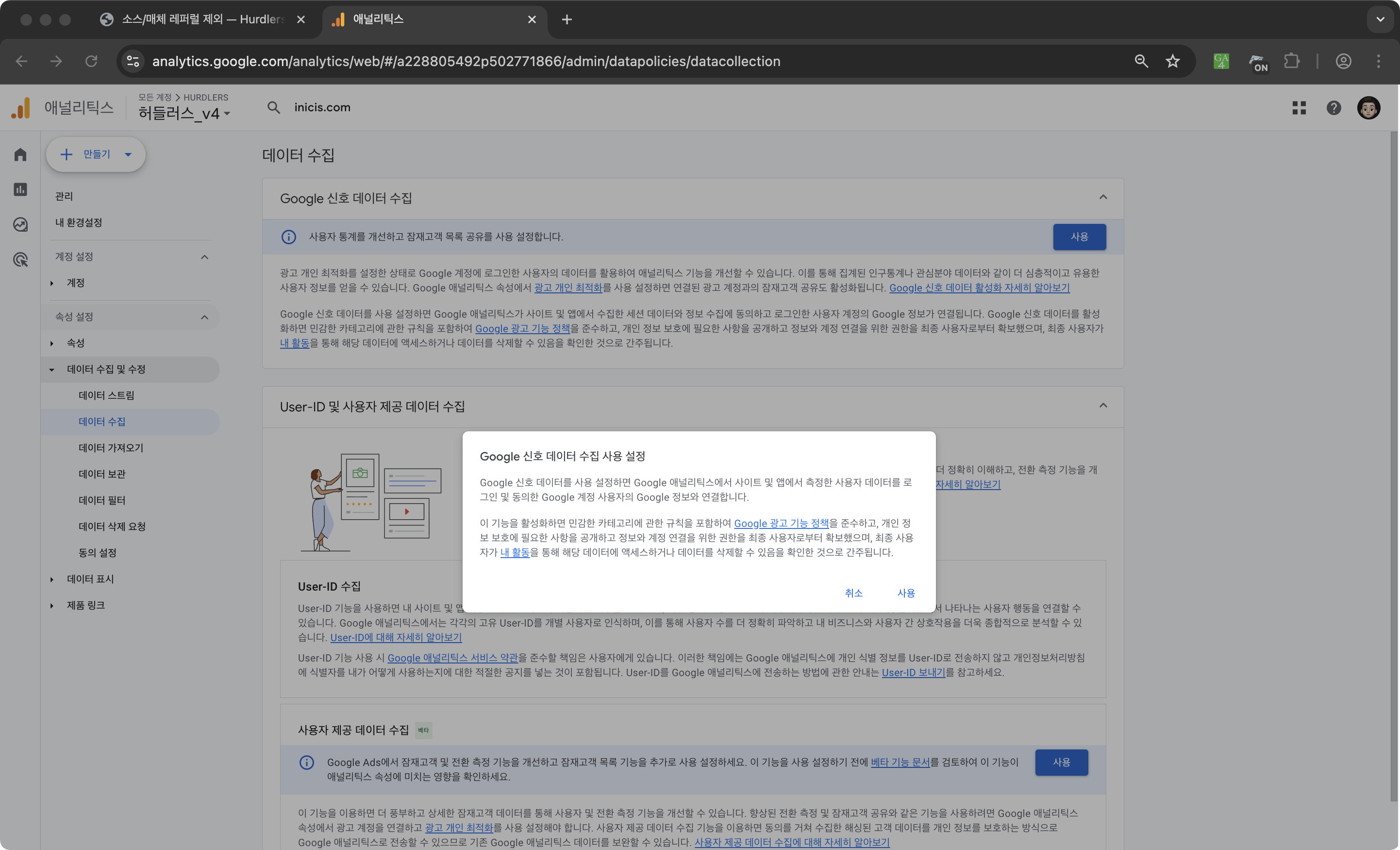Image resolution: width=1400 pixels, height=850 pixels.
Task: Collapse User-ID 및 사용자 제공 데이터 수집 panel
Action: 1103,406
